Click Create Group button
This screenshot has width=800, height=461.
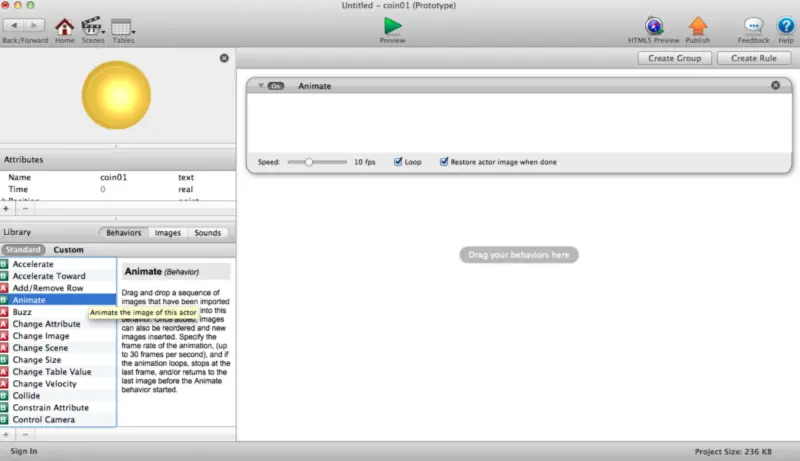click(x=674, y=58)
